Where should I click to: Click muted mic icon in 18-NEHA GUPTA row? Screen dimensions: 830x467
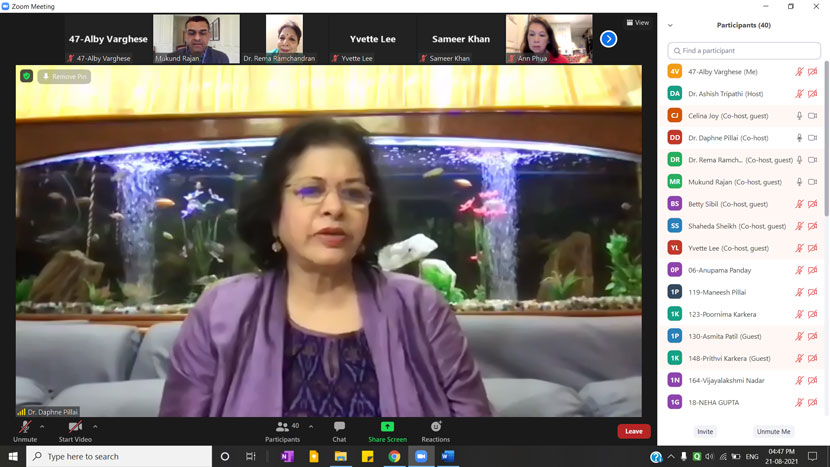pyautogui.click(x=799, y=402)
